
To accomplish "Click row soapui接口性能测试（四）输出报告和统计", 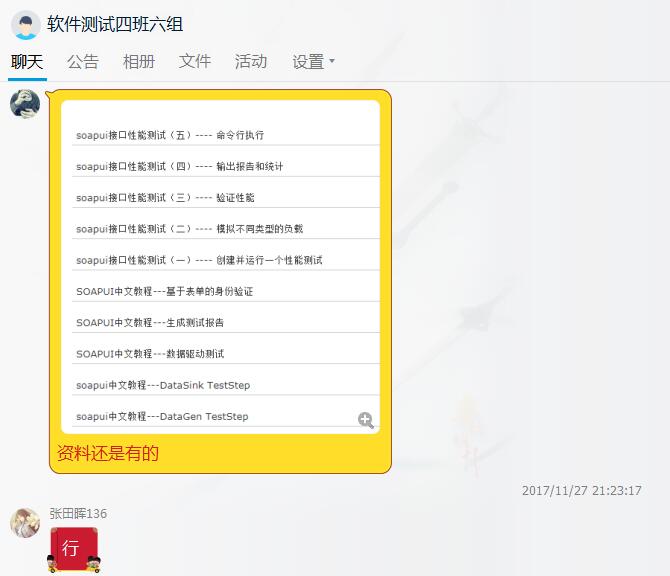I will [x=226, y=166].
